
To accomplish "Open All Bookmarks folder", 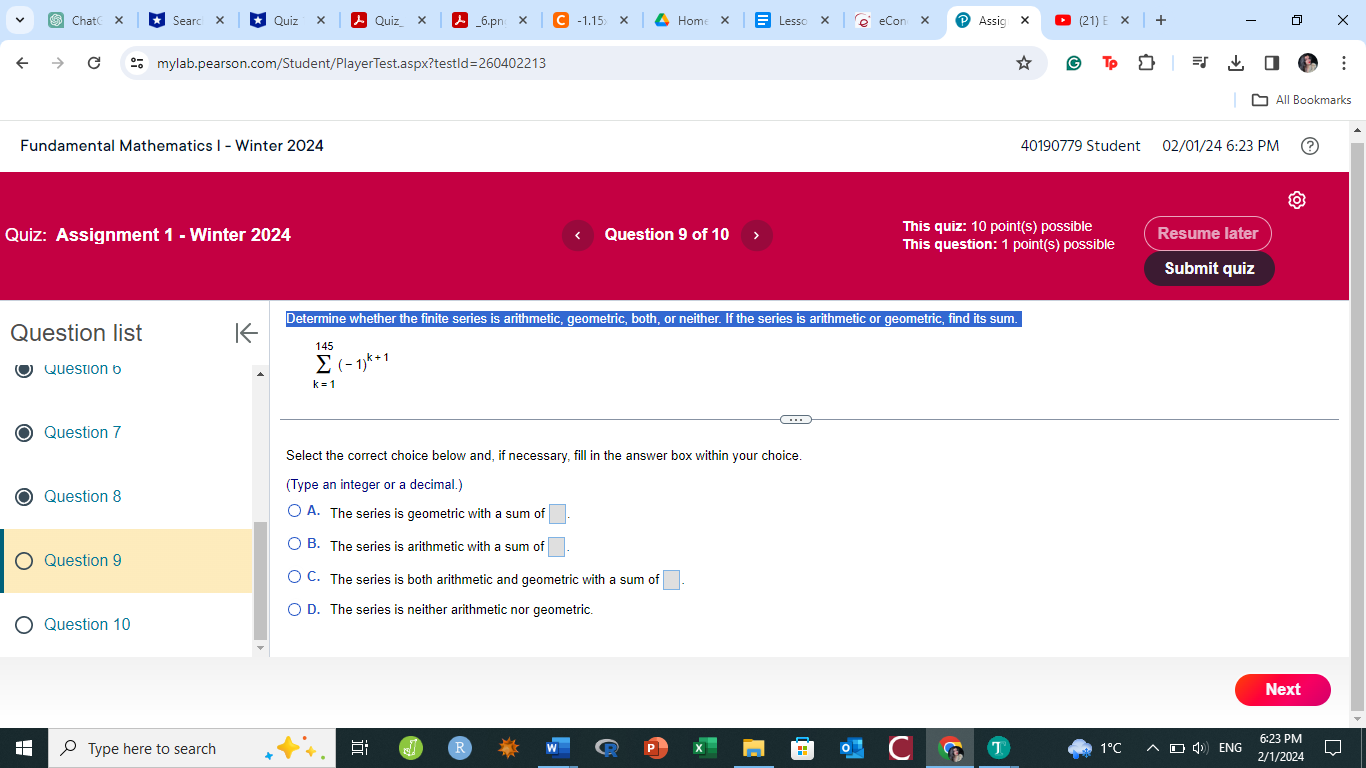I will 1302,100.
